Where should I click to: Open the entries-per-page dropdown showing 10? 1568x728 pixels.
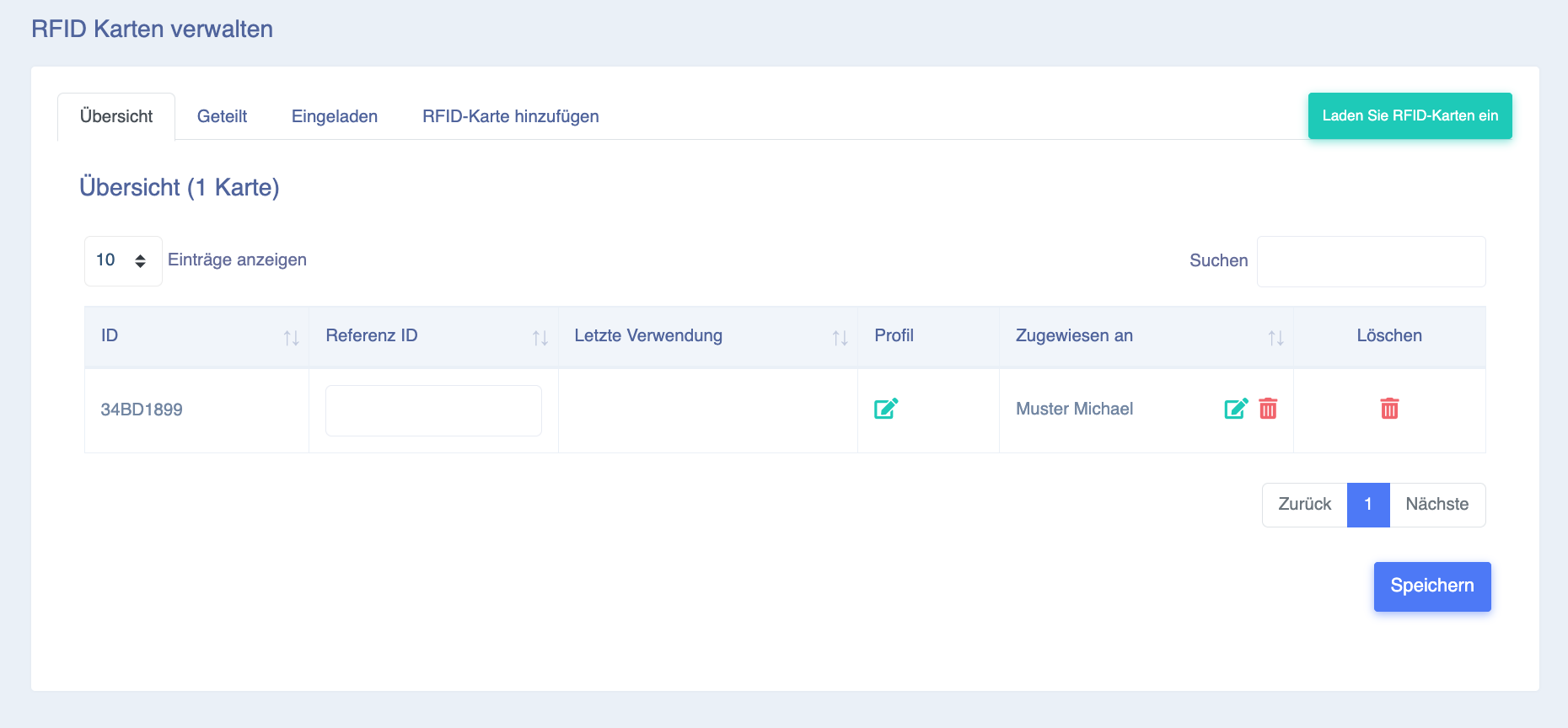pyautogui.click(x=123, y=260)
